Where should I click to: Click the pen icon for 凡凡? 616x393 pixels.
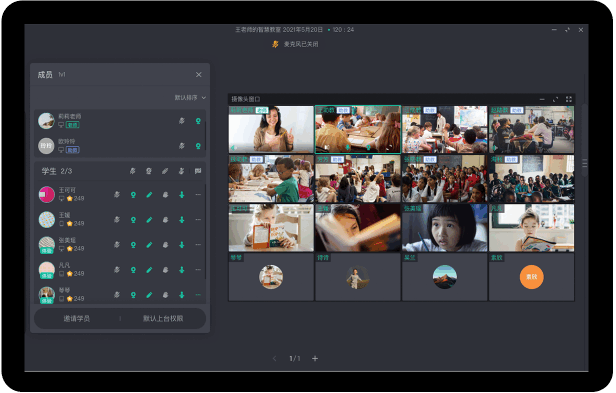pos(149,270)
